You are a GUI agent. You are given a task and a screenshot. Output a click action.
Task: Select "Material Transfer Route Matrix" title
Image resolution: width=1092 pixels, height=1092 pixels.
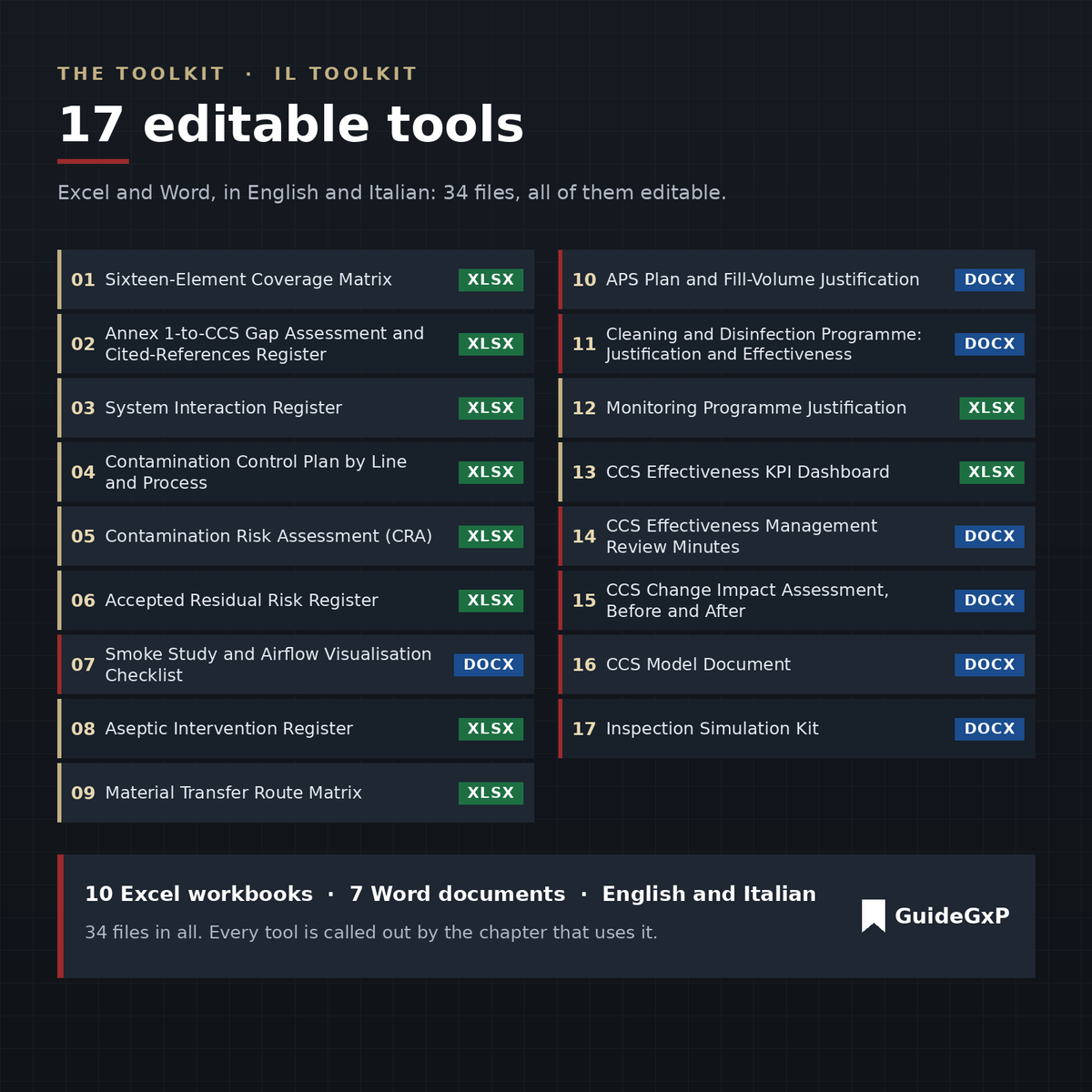[x=233, y=793]
